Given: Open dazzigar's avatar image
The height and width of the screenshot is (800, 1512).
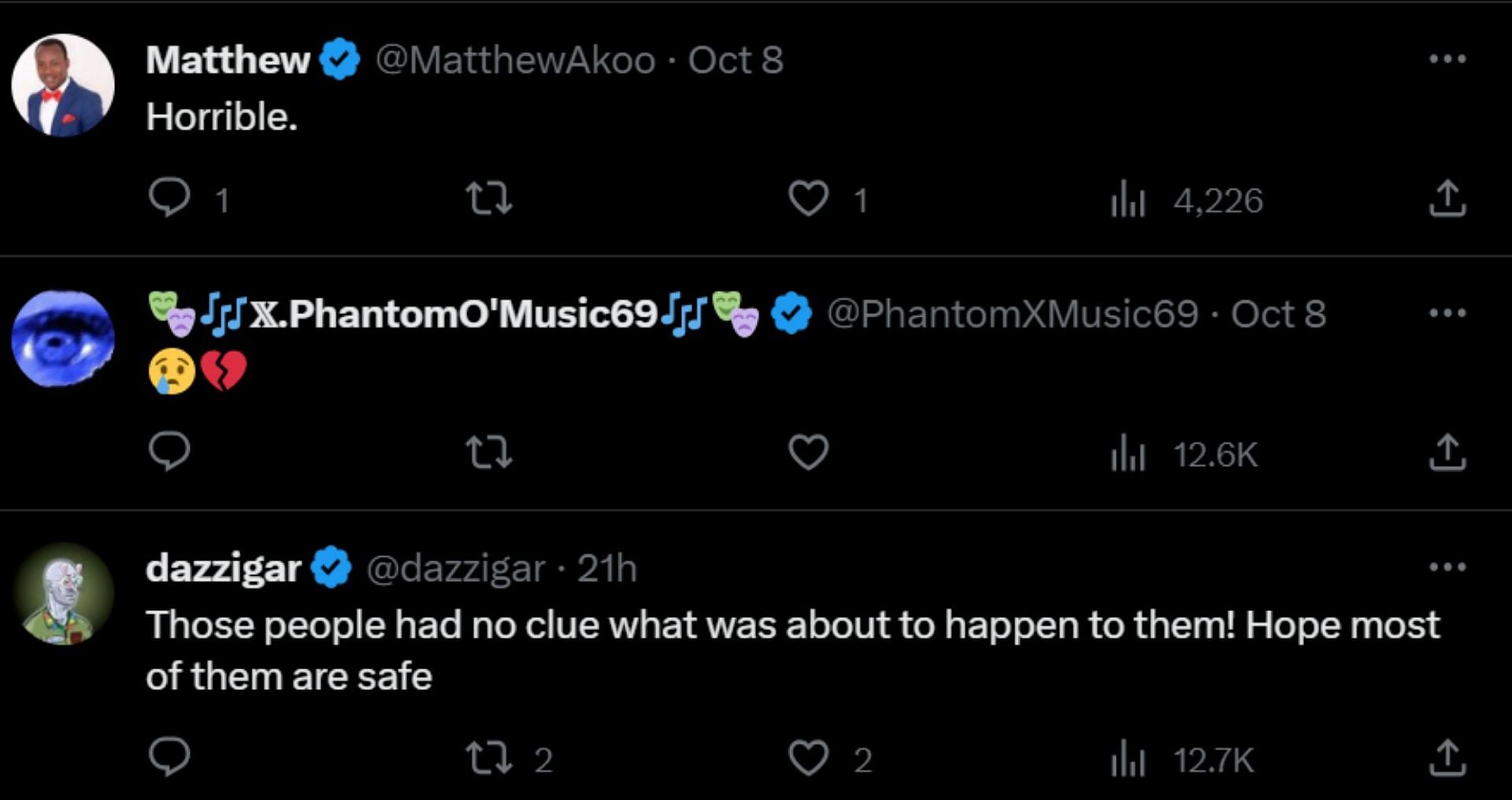Looking at the screenshot, I should 63,594.
